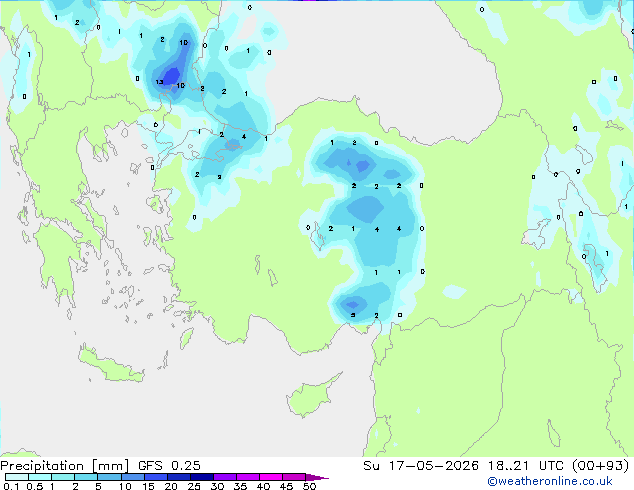Pick the 10–15 mm legend color swatch

pyautogui.click(x=132, y=477)
